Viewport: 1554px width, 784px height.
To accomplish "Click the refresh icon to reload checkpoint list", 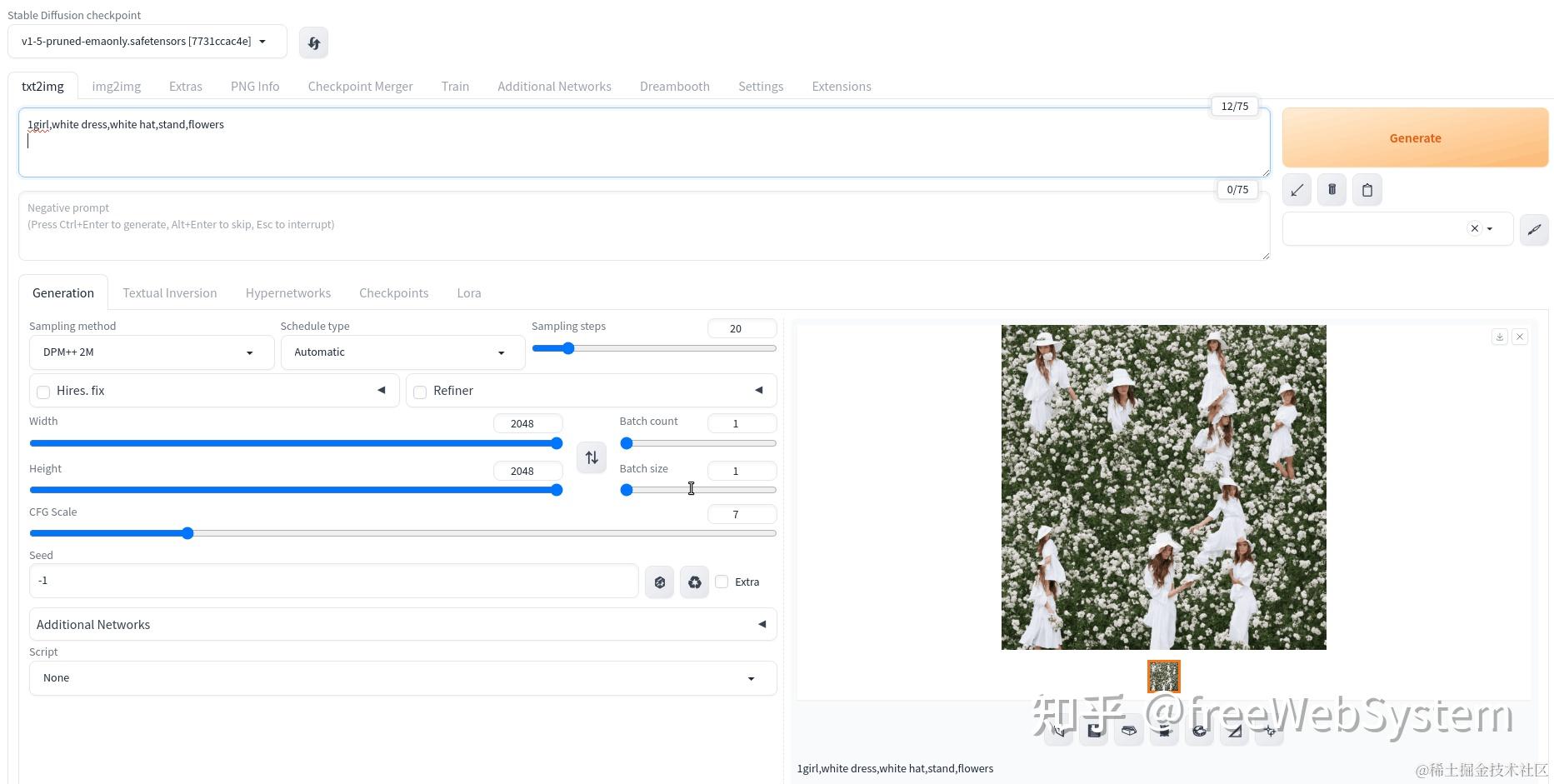I will tap(313, 42).
